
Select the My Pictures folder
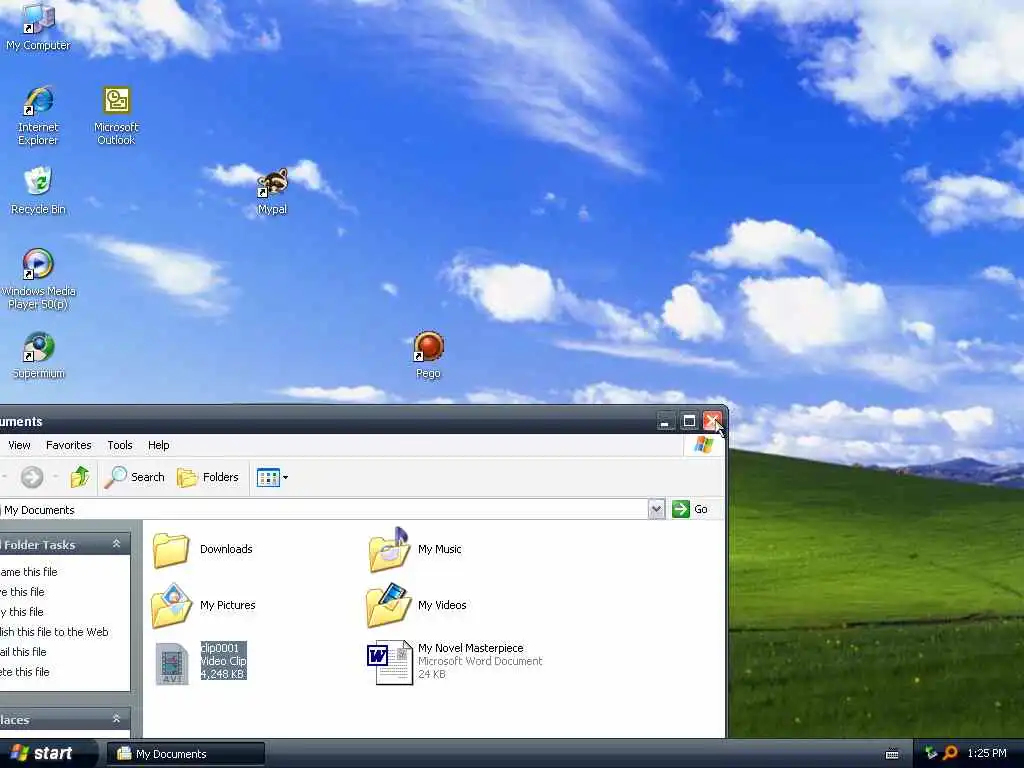coord(204,605)
